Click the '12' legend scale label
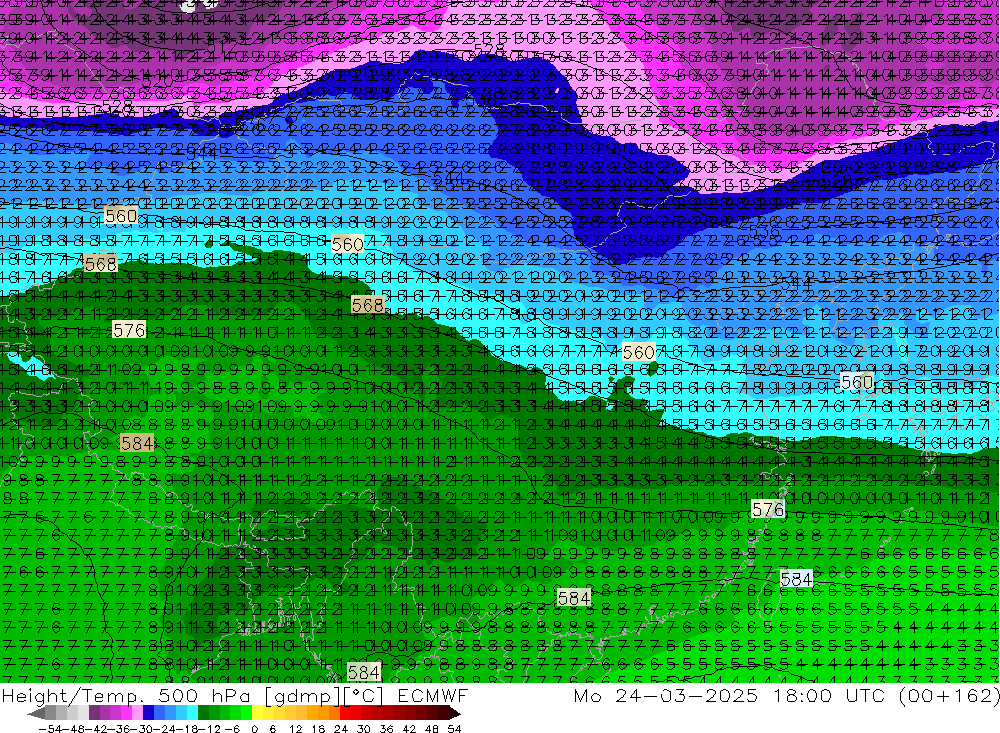 tap(296, 729)
